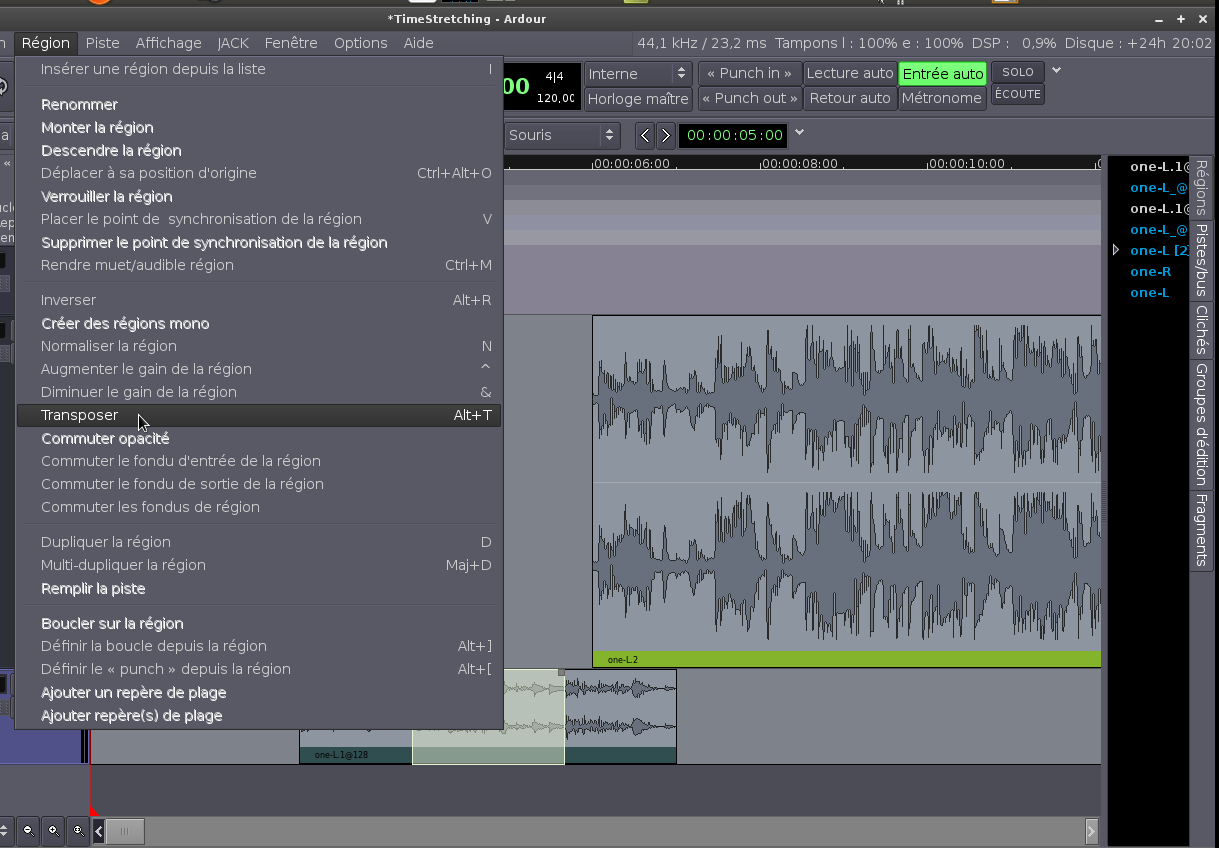Screen dimensions: 1219x848
Task: Open the Piste menu
Action: (102, 43)
